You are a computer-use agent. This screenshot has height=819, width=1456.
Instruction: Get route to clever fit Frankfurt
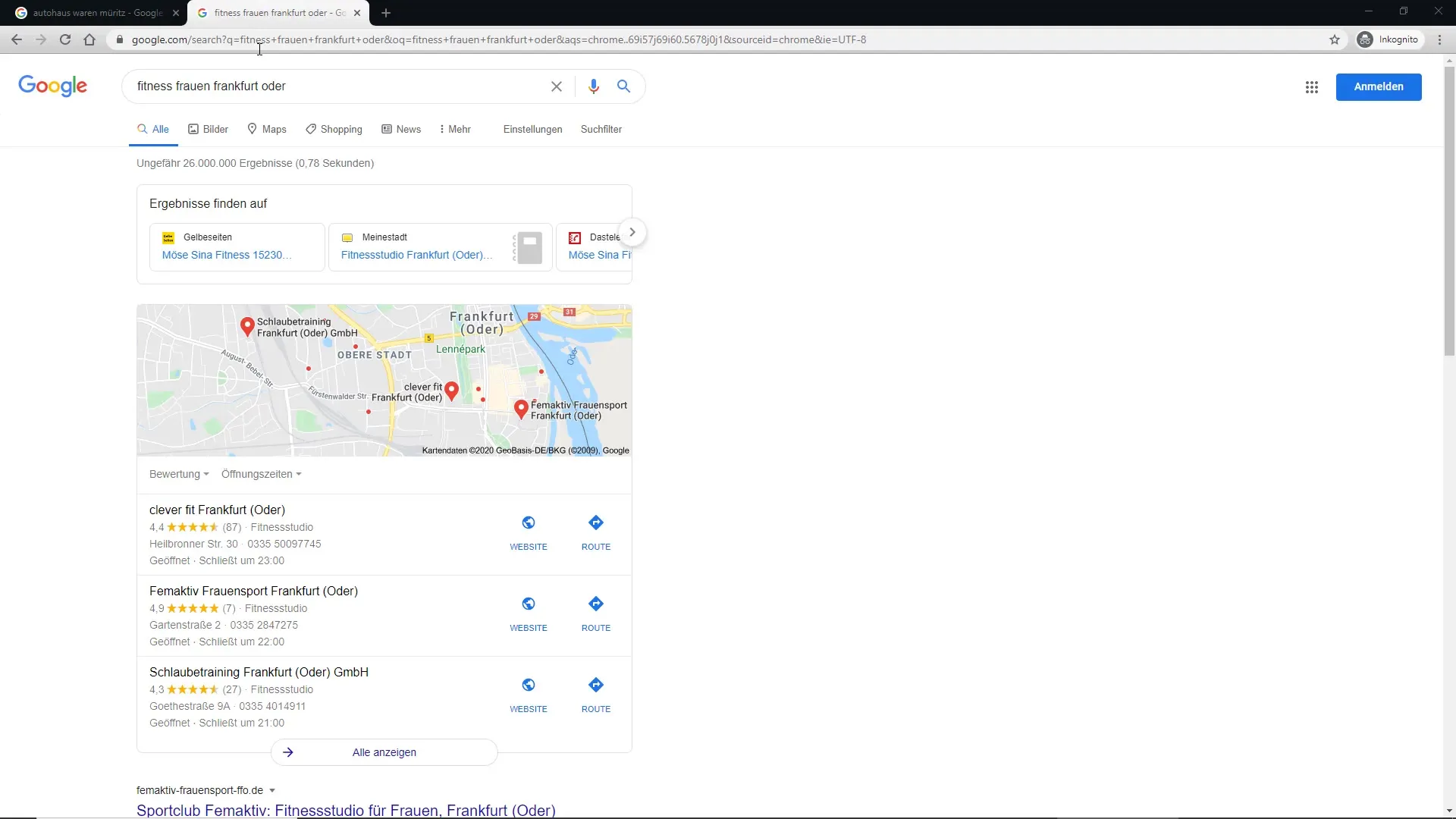click(596, 522)
